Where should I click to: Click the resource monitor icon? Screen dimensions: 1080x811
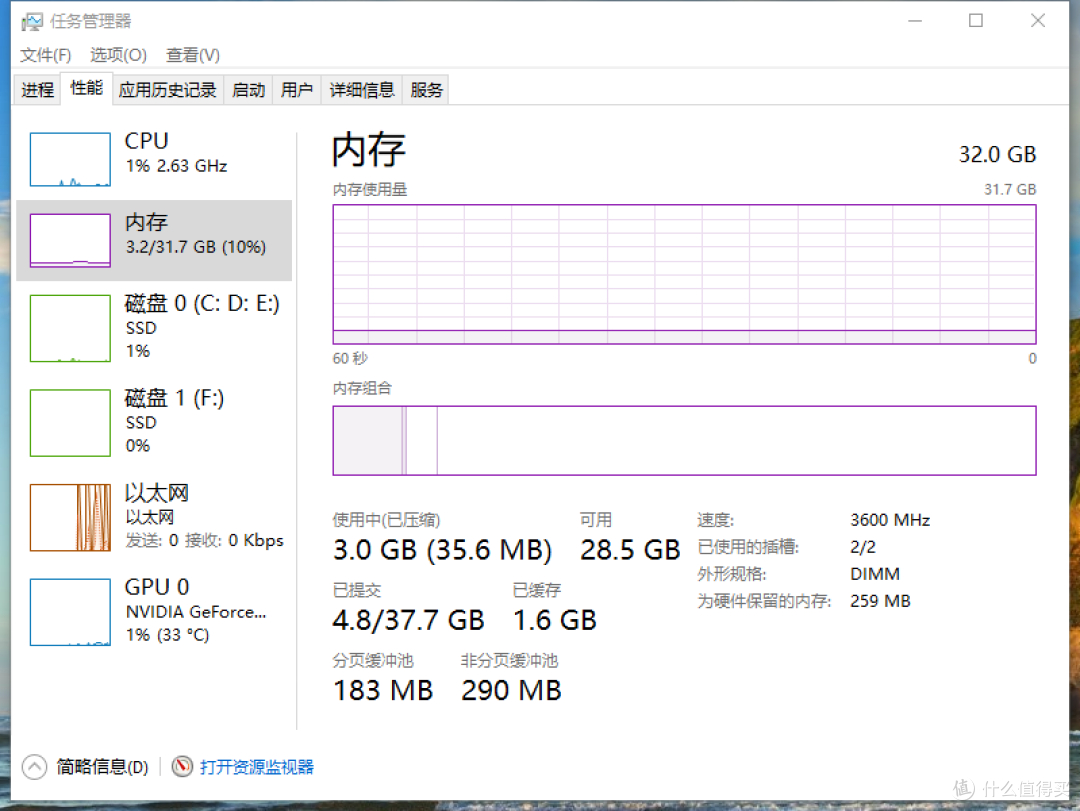(x=182, y=766)
